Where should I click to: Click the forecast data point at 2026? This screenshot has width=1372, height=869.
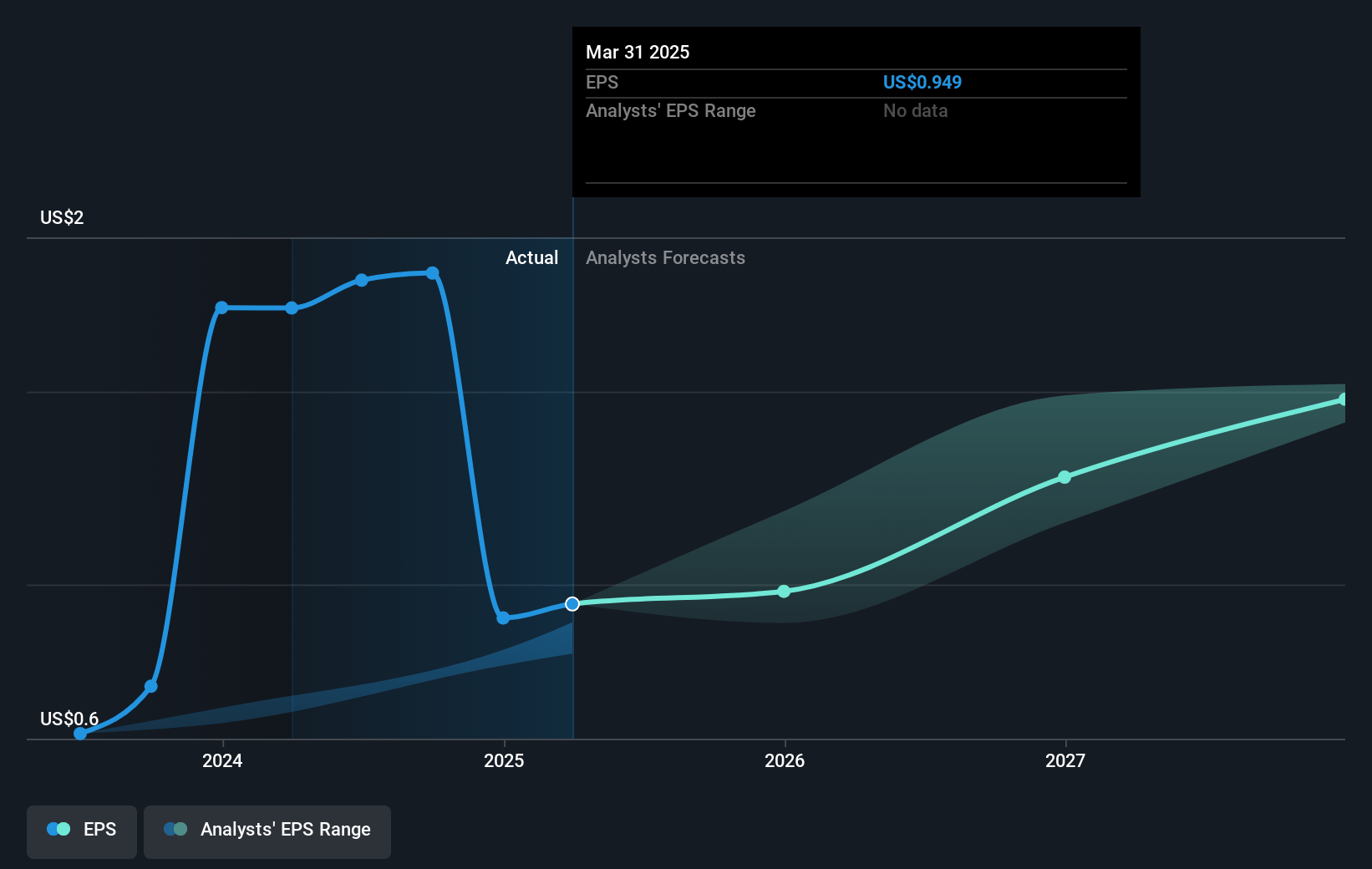pos(784,592)
